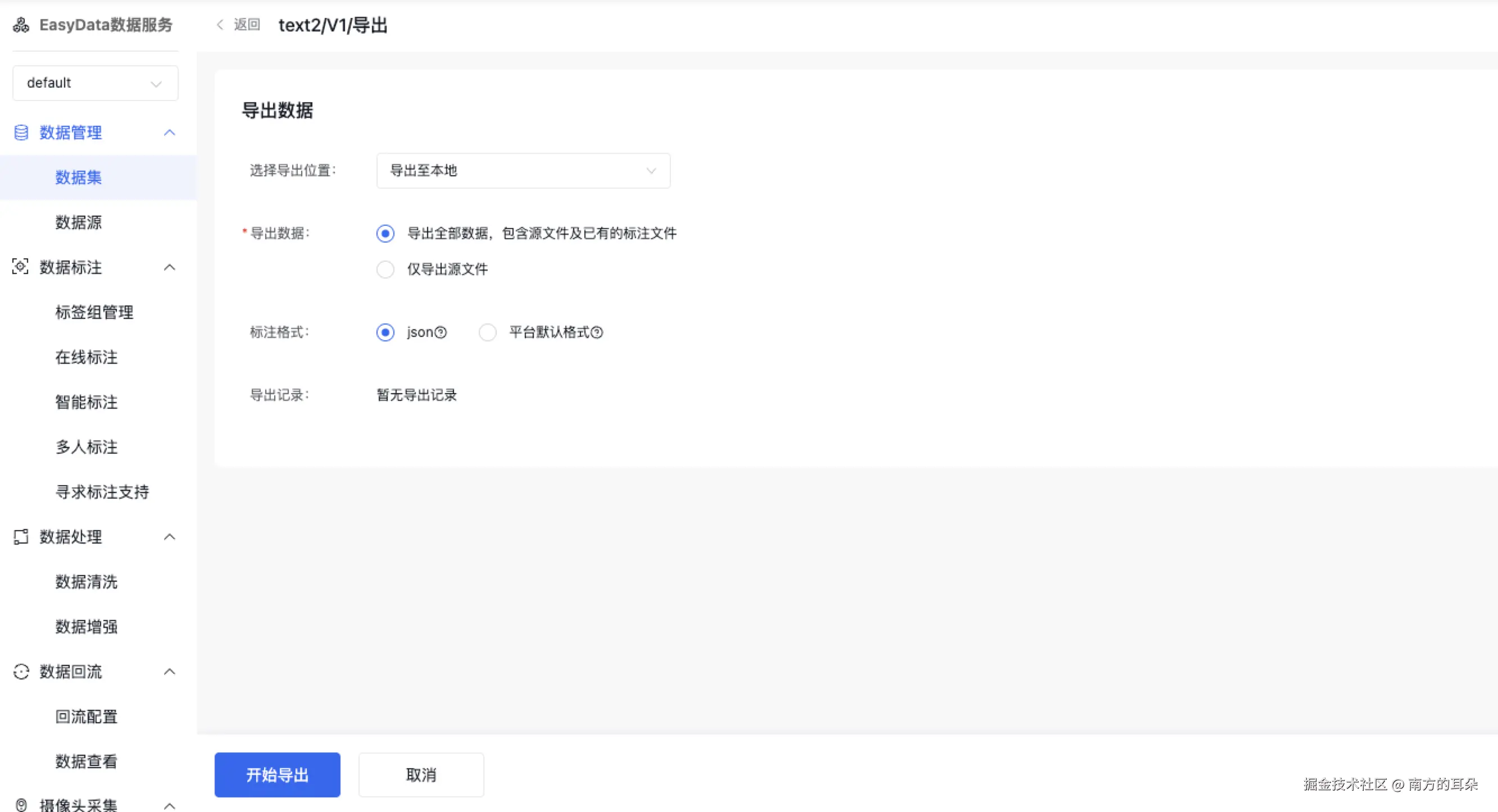This screenshot has width=1498, height=812.
Task: Click the database icon beside 数据管理
Action: tap(21, 133)
